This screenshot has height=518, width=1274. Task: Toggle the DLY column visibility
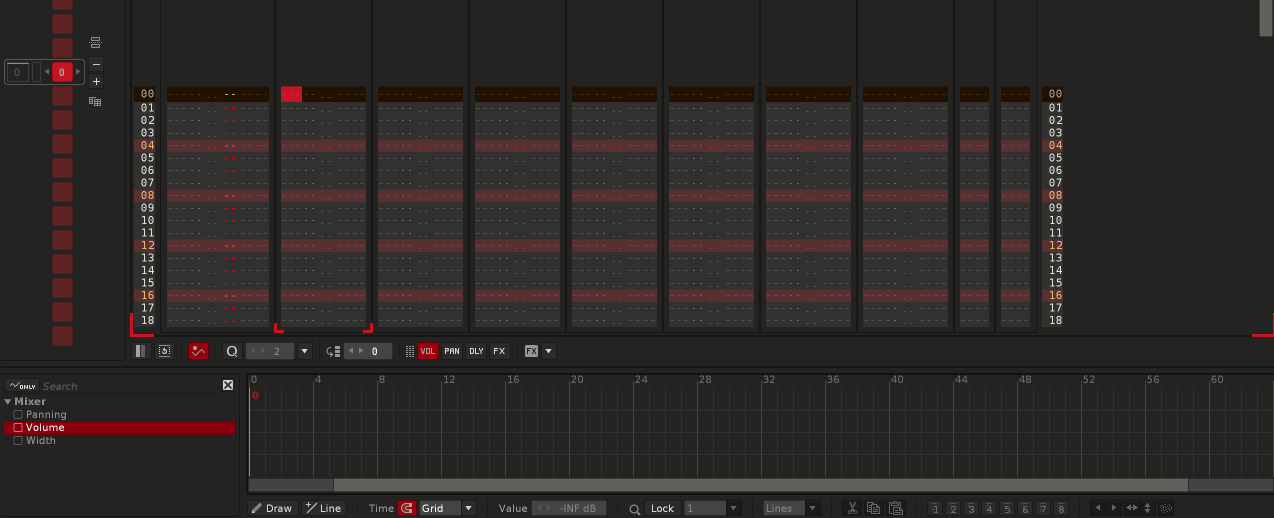pyautogui.click(x=476, y=351)
